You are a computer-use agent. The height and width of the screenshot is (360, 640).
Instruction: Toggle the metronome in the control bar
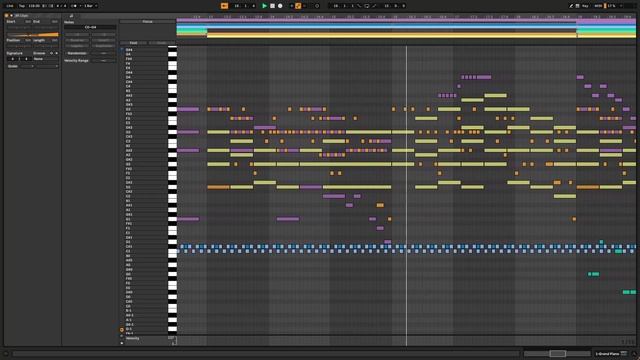(74, 6)
